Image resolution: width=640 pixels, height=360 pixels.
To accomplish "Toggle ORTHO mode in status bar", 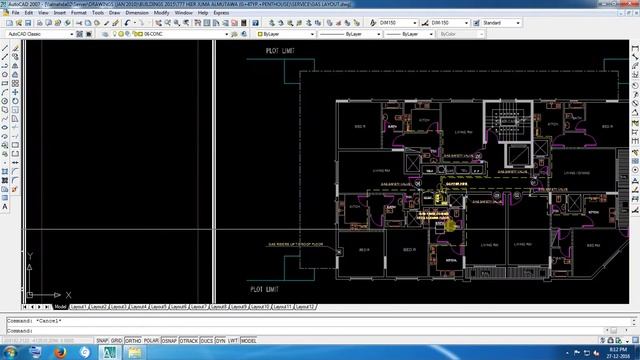I will (133, 340).
